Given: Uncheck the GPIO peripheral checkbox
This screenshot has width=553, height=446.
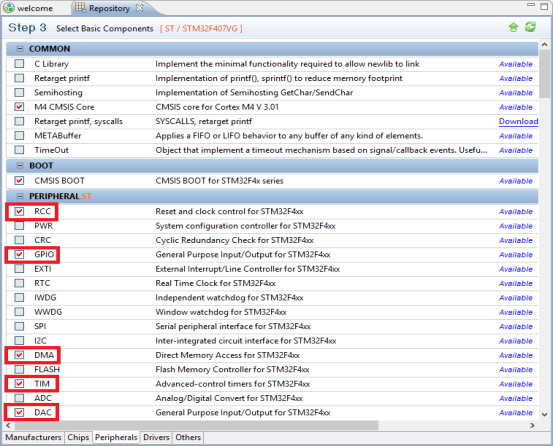Looking at the screenshot, I should 19,254.
